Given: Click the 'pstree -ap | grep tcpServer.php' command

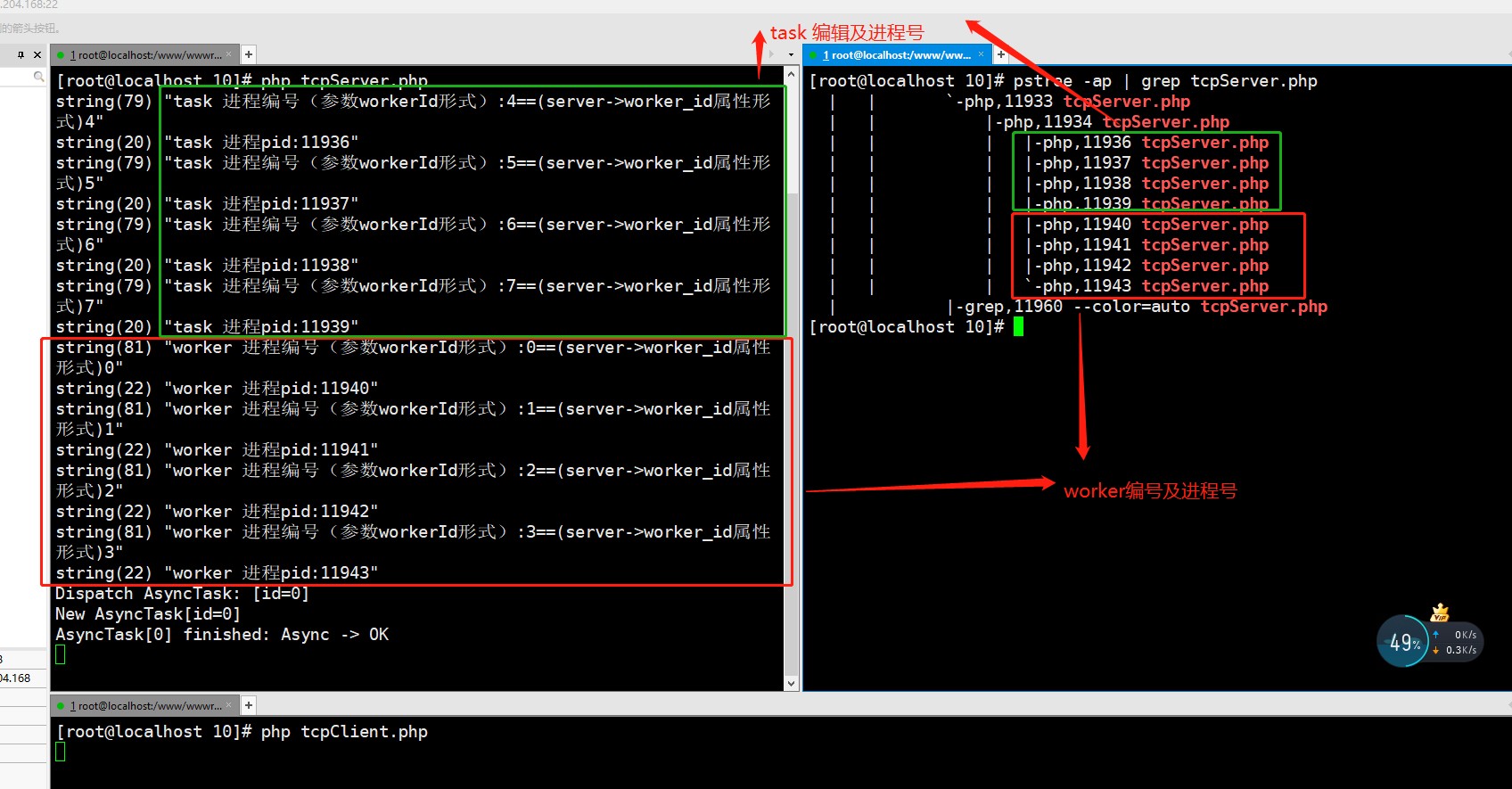Looking at the screenshot, I should click(1165, 80).
